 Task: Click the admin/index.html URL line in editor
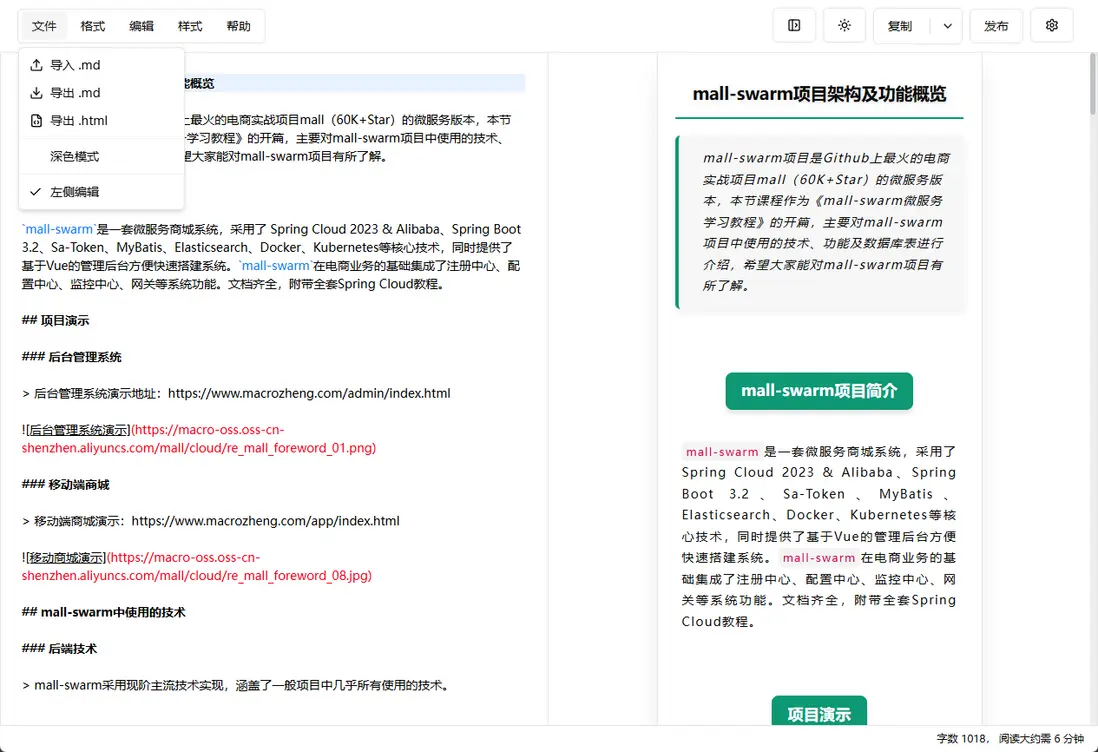pyautogui.click(x=236, y=394)
